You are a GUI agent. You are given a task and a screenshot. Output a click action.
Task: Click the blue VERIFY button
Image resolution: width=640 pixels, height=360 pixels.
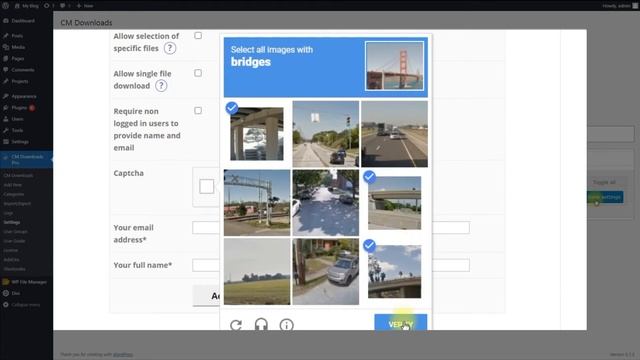(x=401, y=323)
